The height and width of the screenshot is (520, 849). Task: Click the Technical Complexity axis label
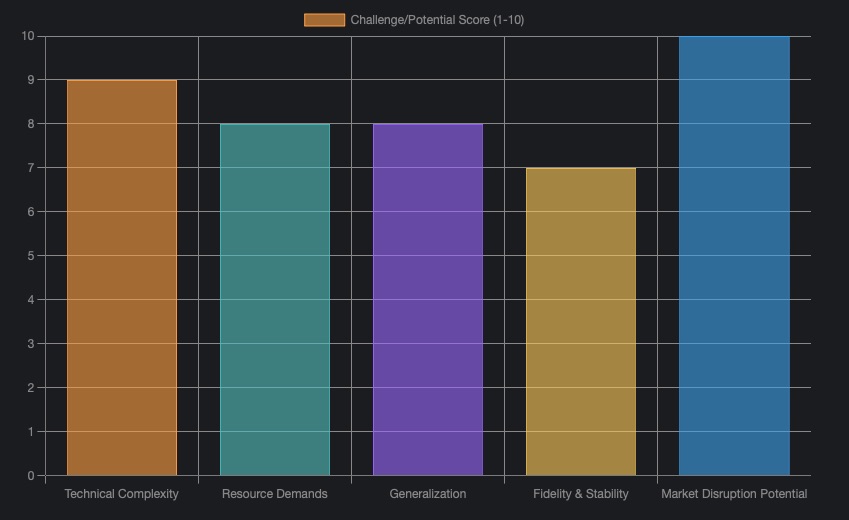click(x=122, y=494)
